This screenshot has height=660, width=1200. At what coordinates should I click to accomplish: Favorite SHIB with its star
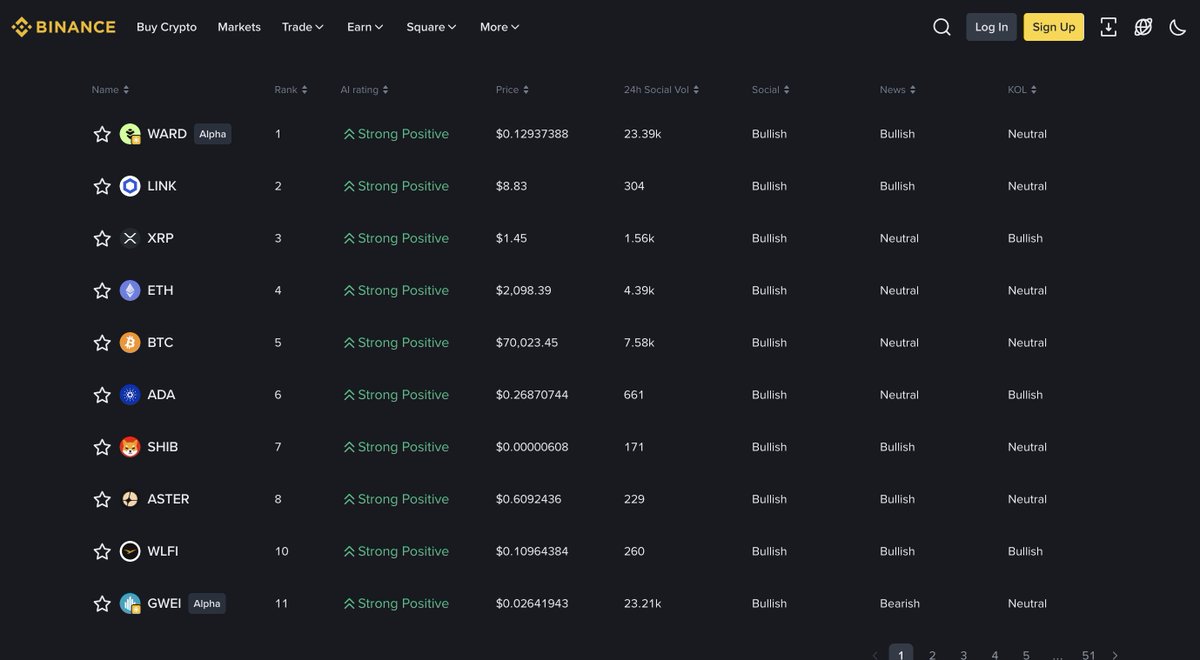click(102, 447)
